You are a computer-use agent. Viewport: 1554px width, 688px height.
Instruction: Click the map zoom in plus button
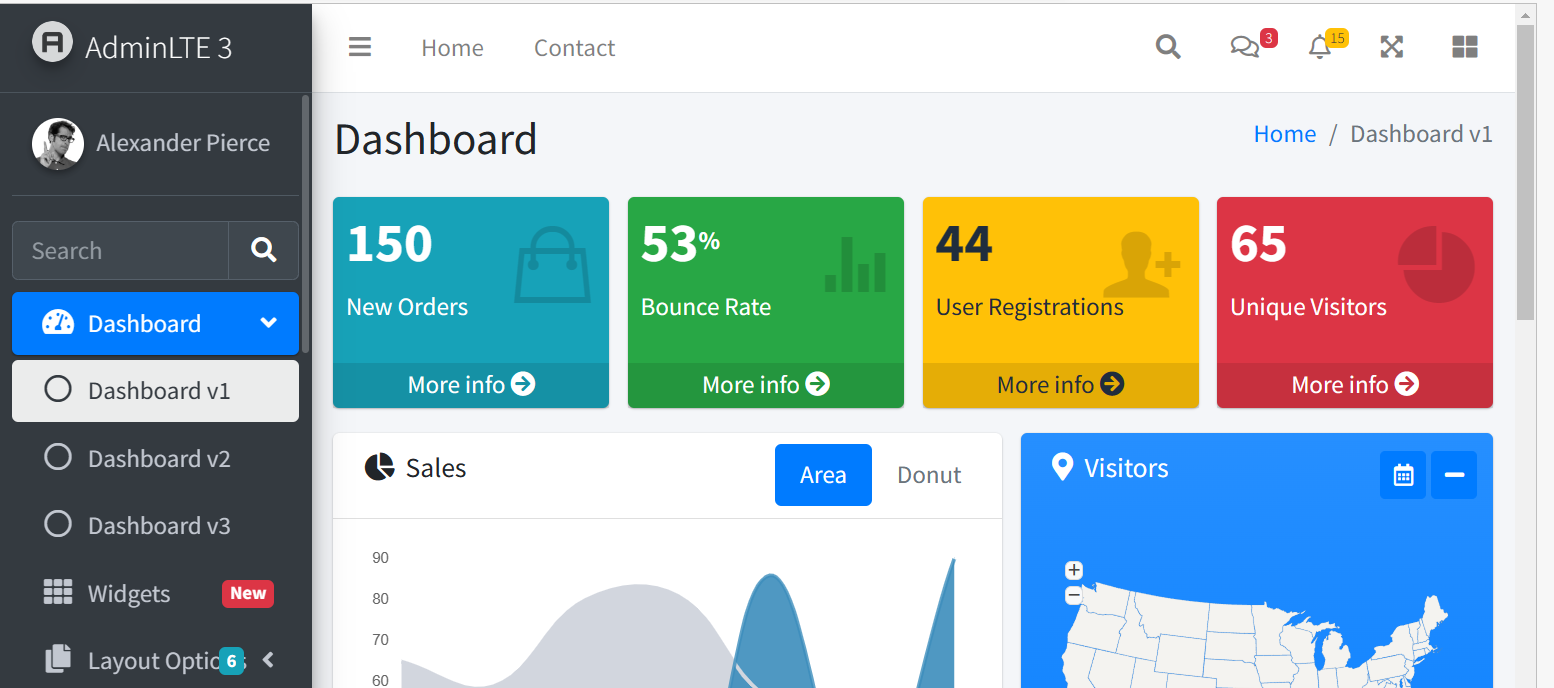(x=1074, y=570)
